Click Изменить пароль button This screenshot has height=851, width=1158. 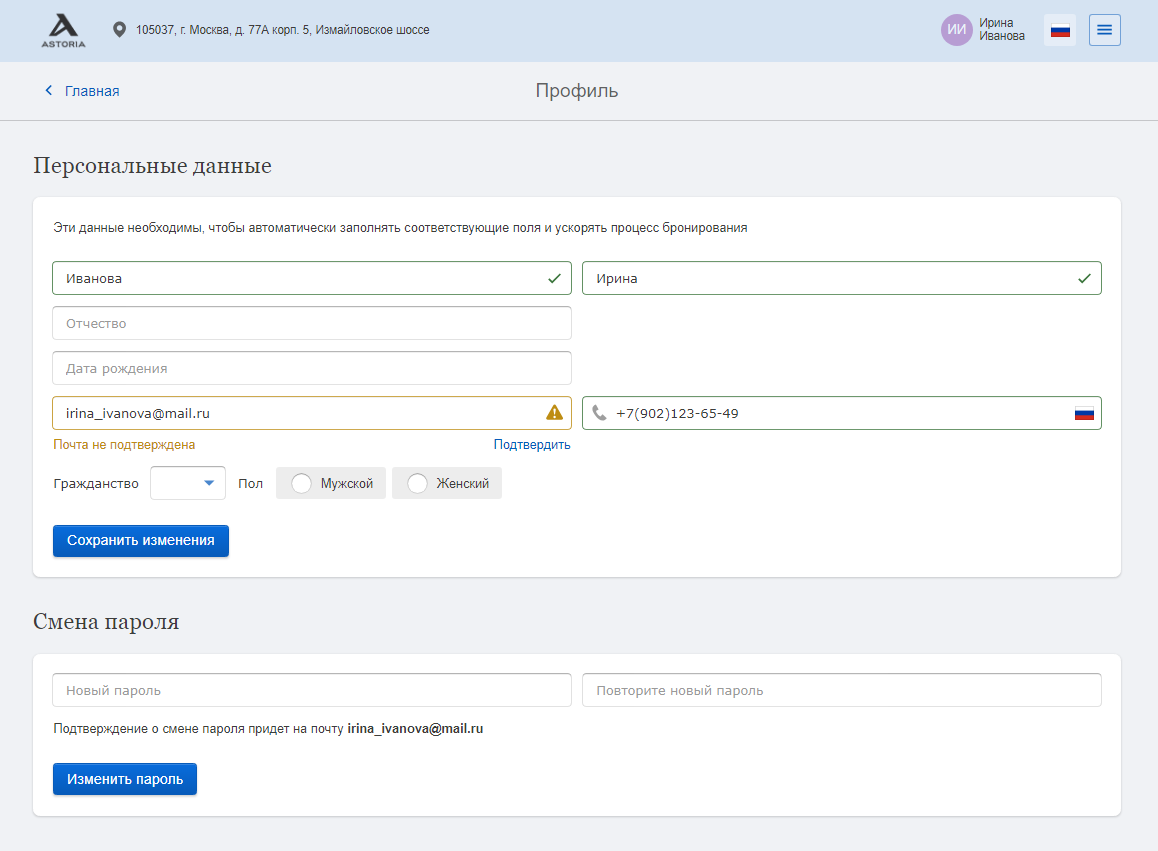[x=125, y=779]
